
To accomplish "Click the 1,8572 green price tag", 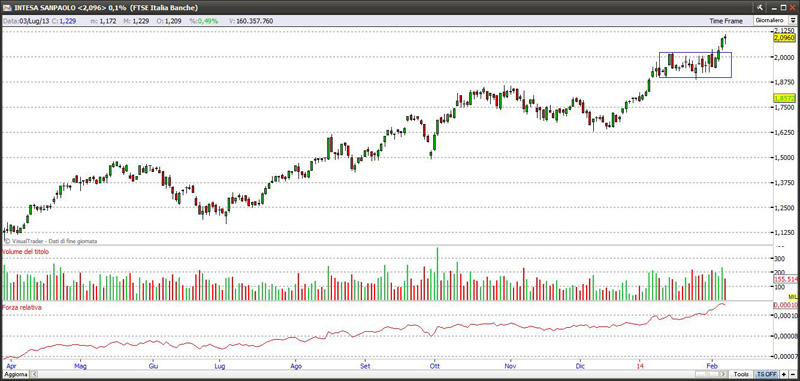I will (783, 97).
